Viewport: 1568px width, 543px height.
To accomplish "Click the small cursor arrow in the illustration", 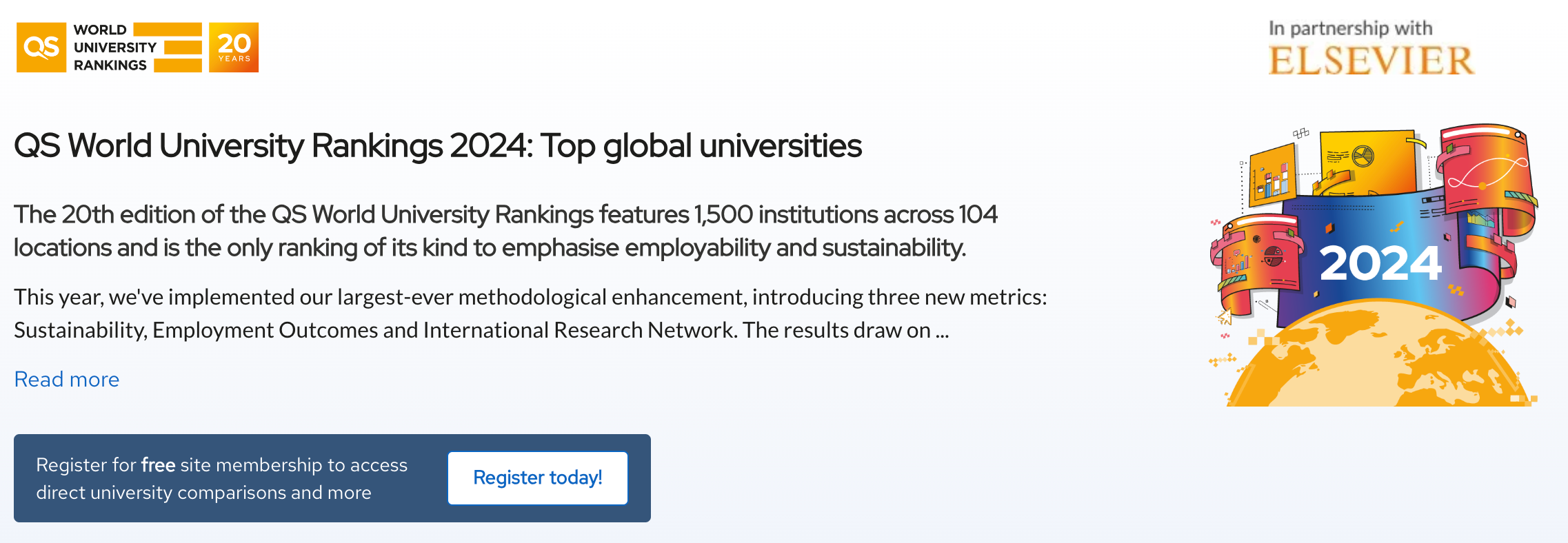I will point(1225,317).
